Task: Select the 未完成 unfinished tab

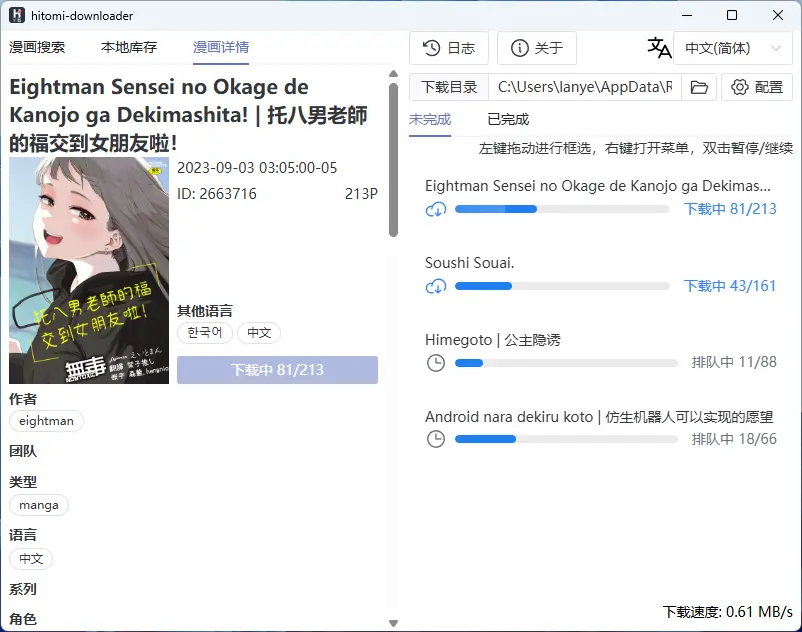Action: [x=430, y=119]
